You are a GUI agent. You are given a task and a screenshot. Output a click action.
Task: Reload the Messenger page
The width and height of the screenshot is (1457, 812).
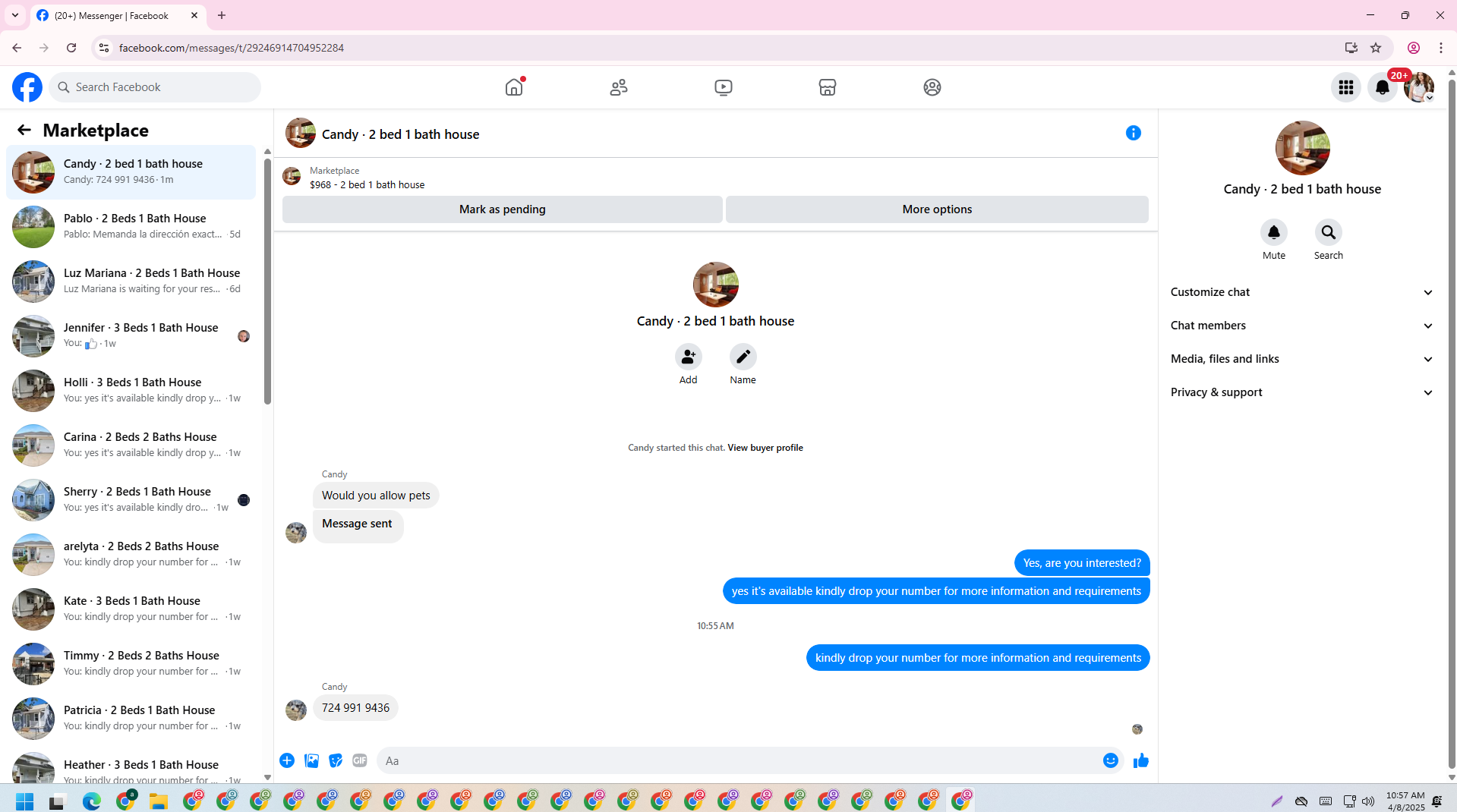coord(71,48)
